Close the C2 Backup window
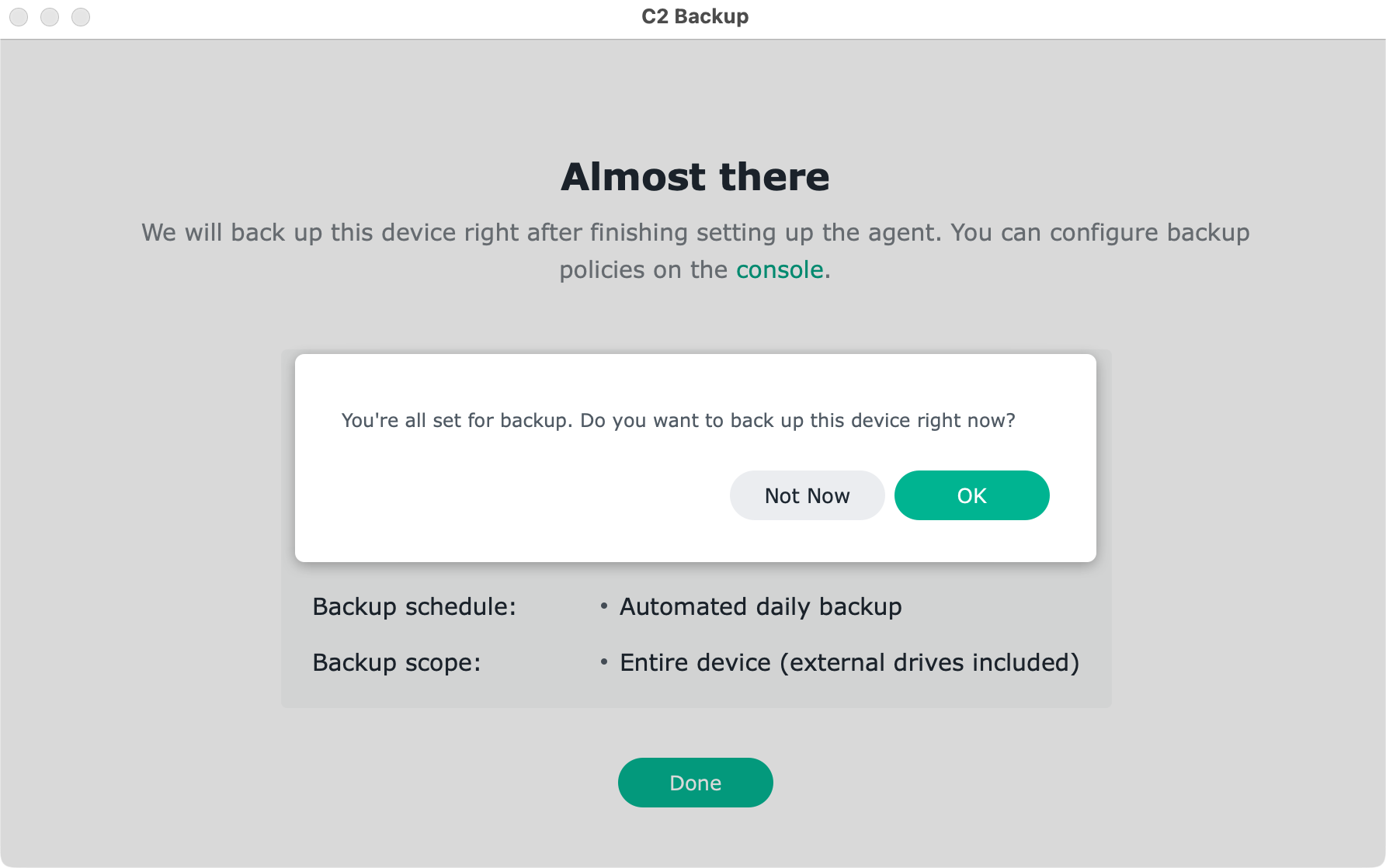The width and height of the screenshot is (1386, 868). [19, 16]
